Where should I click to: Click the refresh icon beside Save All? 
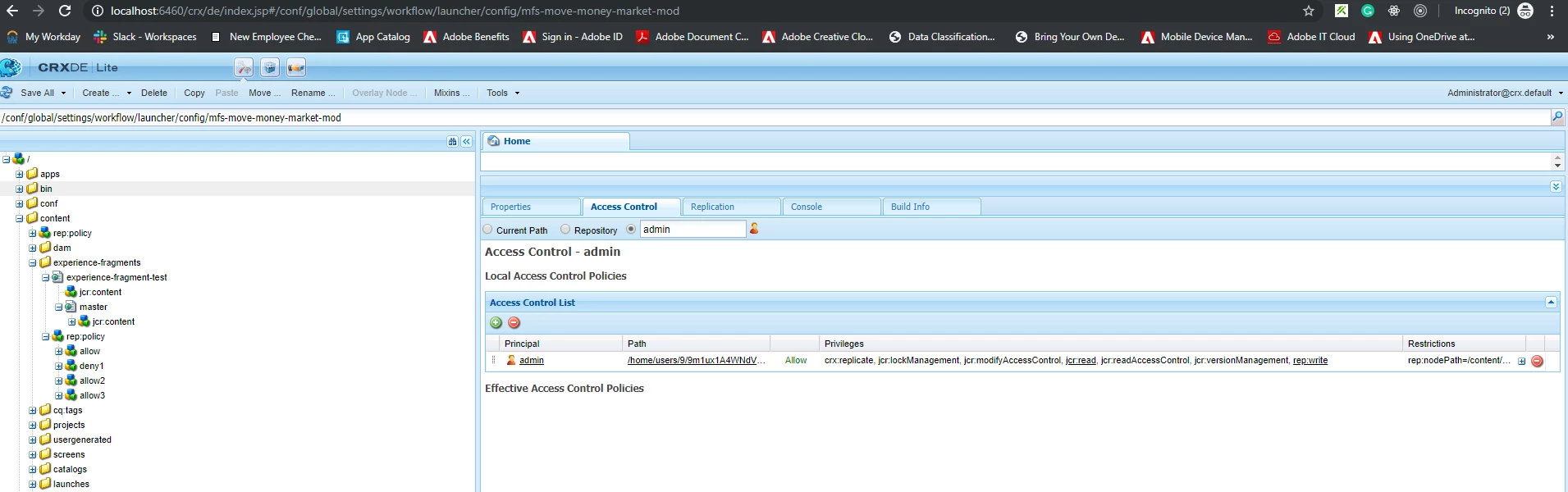[7, 93]
